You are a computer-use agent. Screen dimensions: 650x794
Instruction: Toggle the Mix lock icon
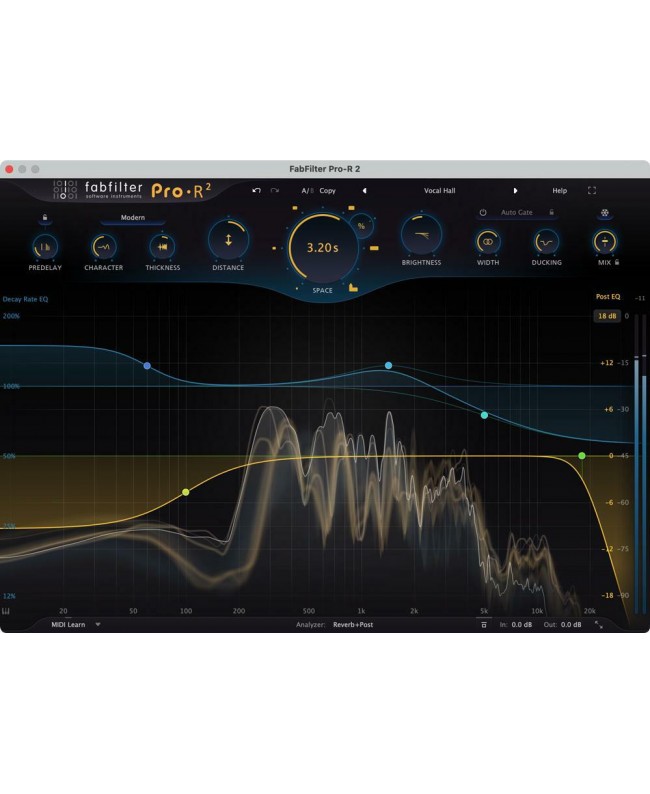pyautogui.click(x=617, y=262)
